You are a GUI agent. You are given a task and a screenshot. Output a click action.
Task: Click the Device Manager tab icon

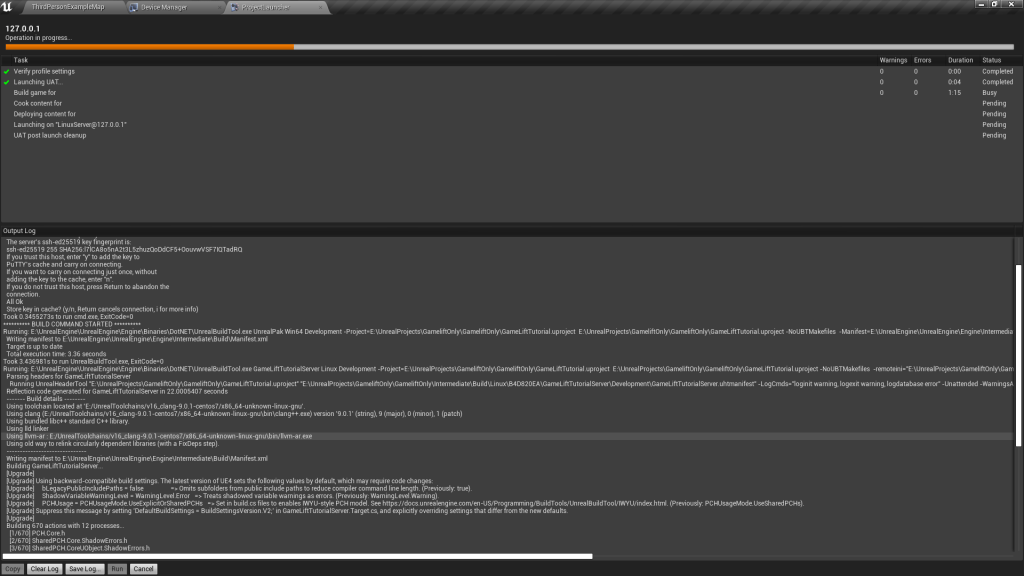click(x=136, y=7)
